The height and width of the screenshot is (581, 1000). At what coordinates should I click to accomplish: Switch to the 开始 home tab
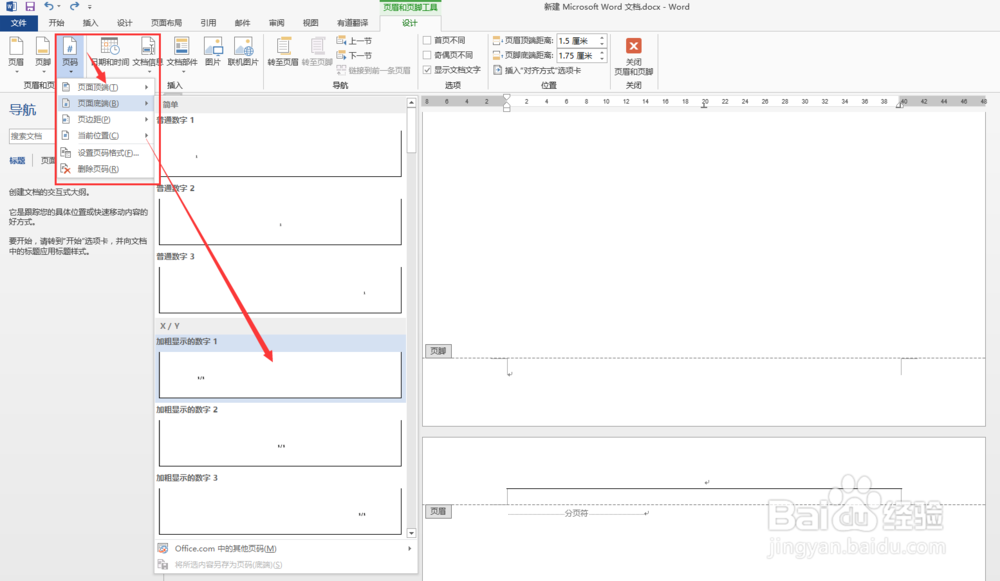[x=57, y=23]
